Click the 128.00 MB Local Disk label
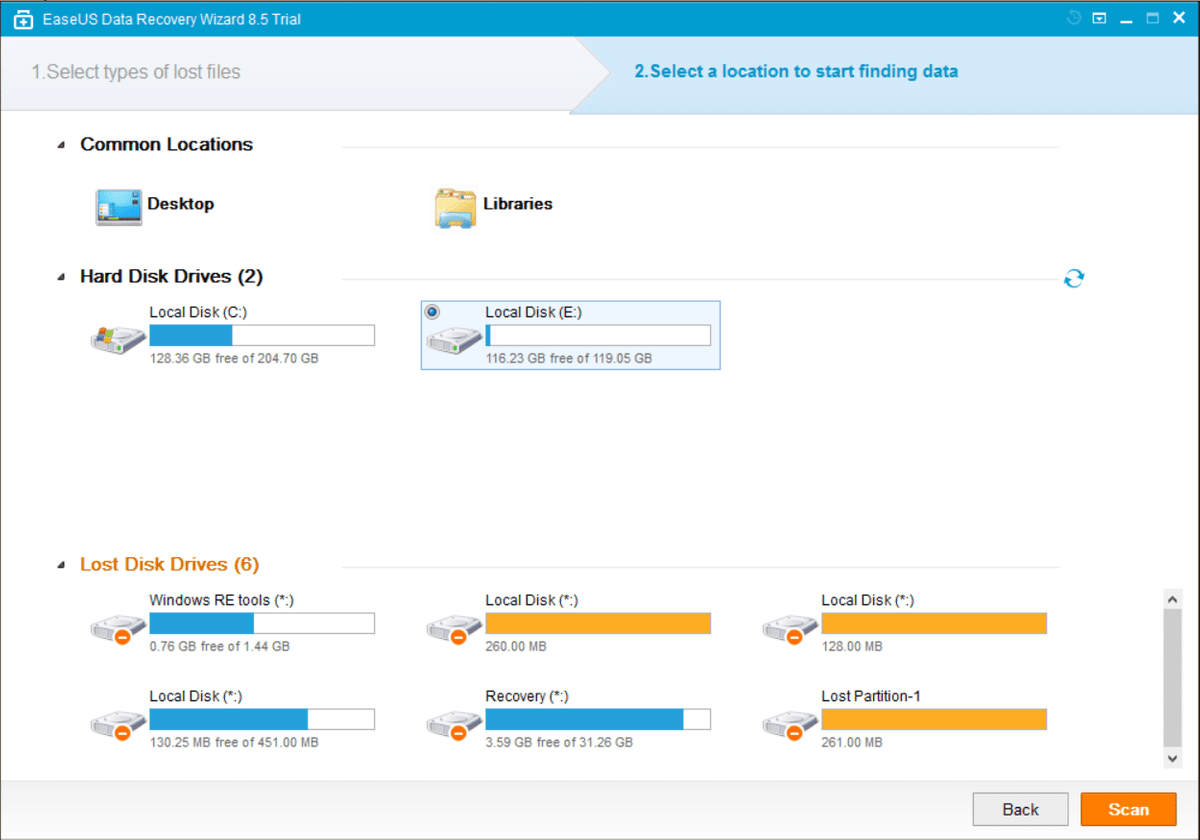Viewport: 1200px width, 840px height. 867,600
